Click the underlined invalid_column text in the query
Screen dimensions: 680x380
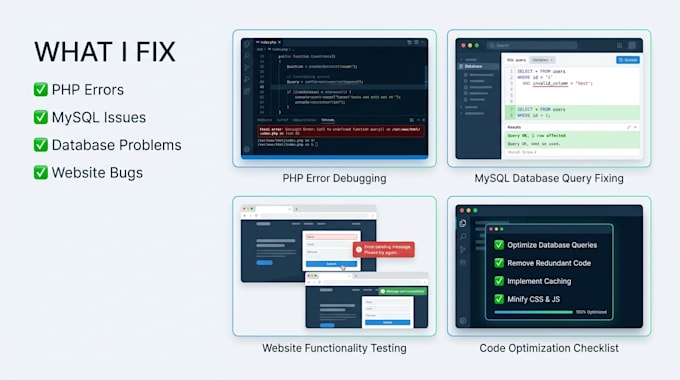coord(550,83)
